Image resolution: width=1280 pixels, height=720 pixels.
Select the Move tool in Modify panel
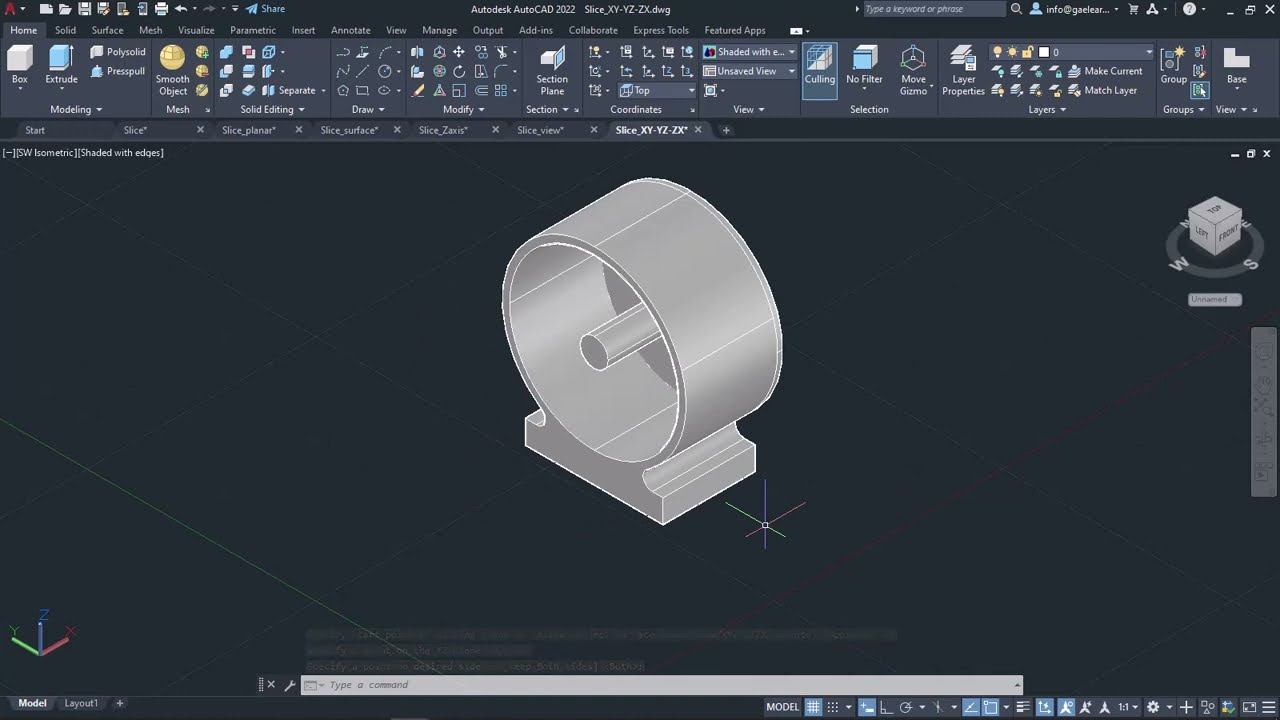point(458,52)
